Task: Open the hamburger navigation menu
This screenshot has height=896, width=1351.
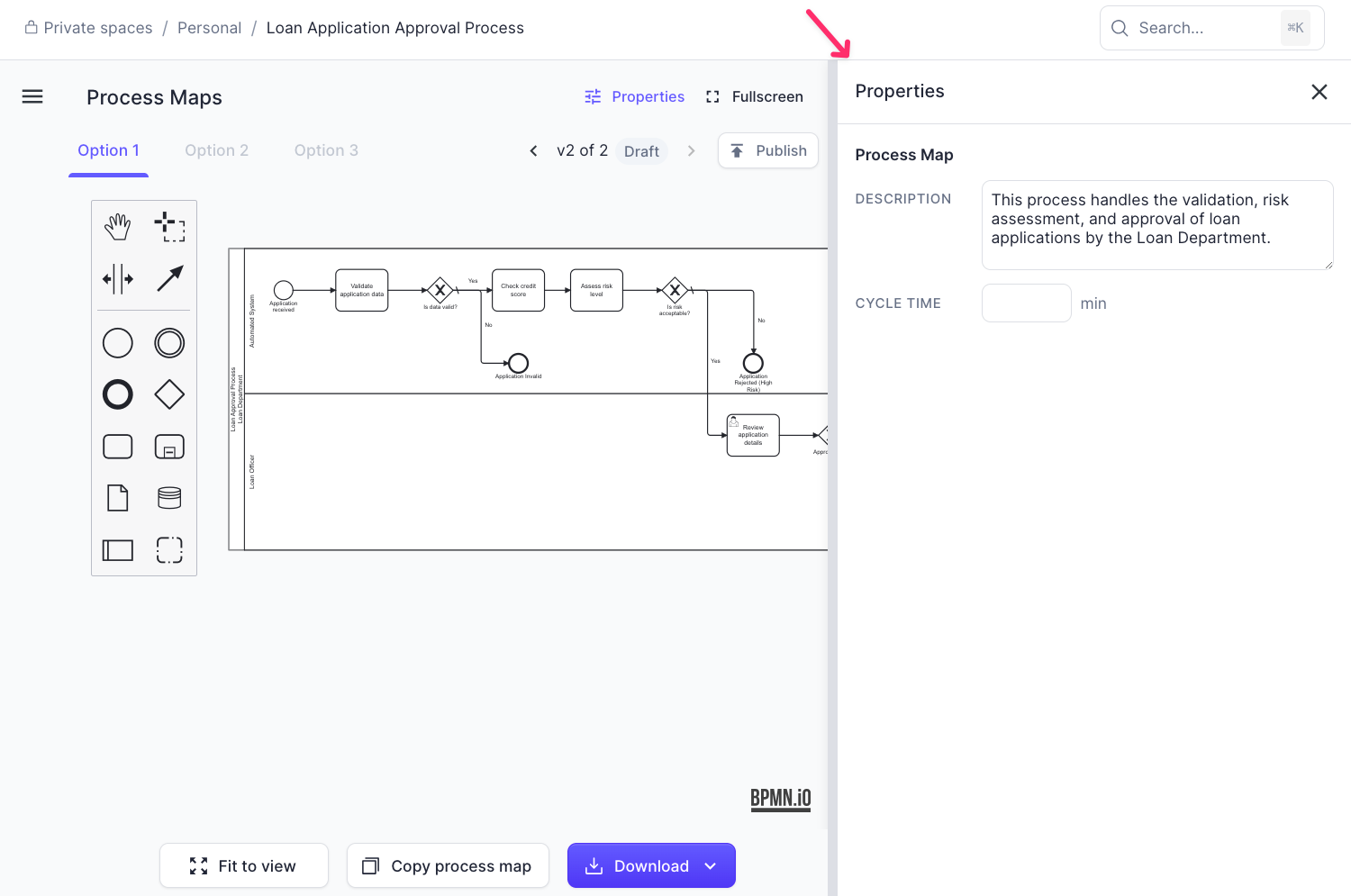Action: pos(32,96)
